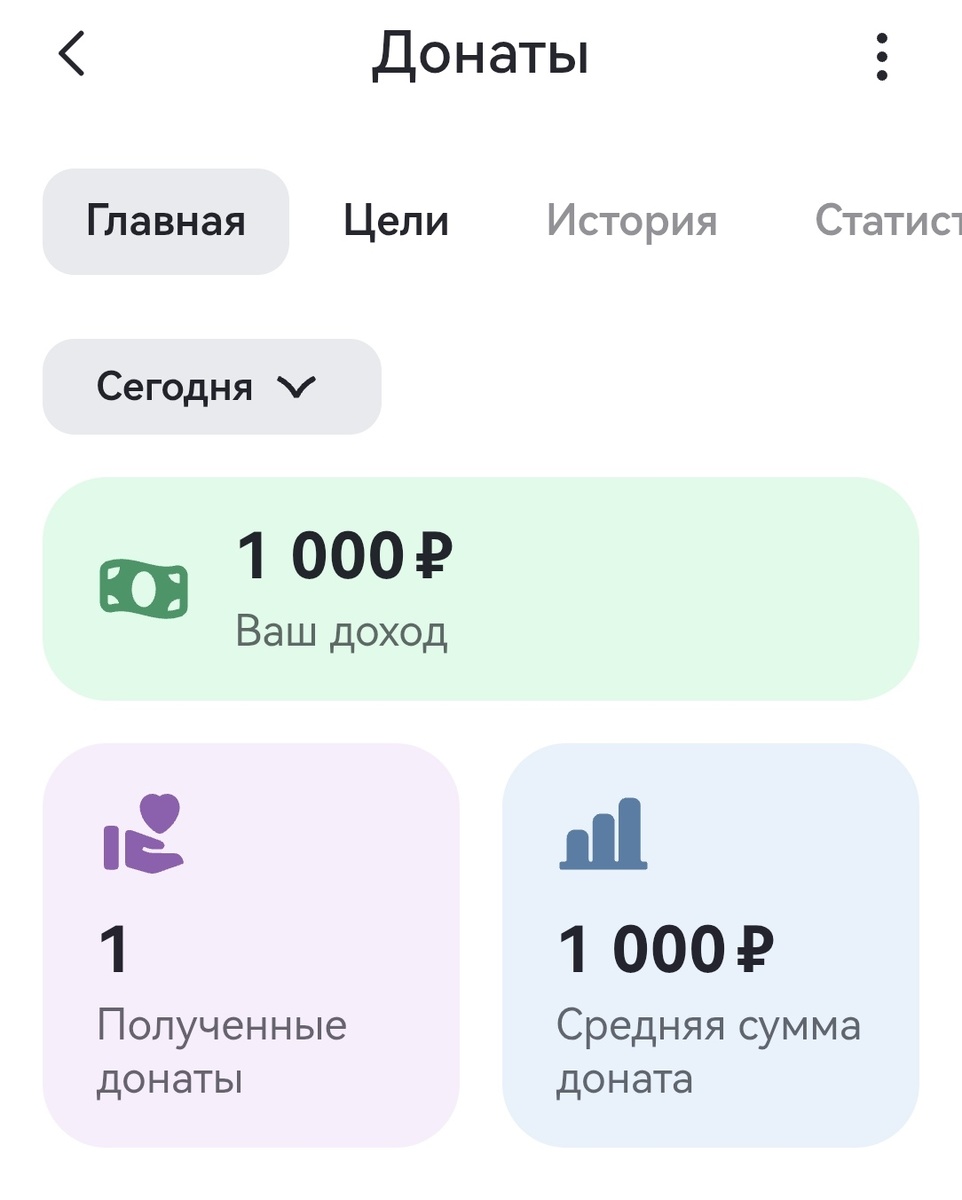Viewport: 962px width, 1200px height.
Task: Switch to the Цели tab
Action: pyautogui.click(x=395, y=221)
